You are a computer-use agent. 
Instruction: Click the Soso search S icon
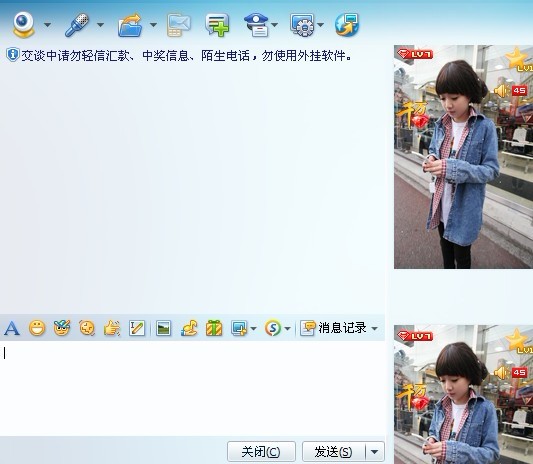point(273,328)
